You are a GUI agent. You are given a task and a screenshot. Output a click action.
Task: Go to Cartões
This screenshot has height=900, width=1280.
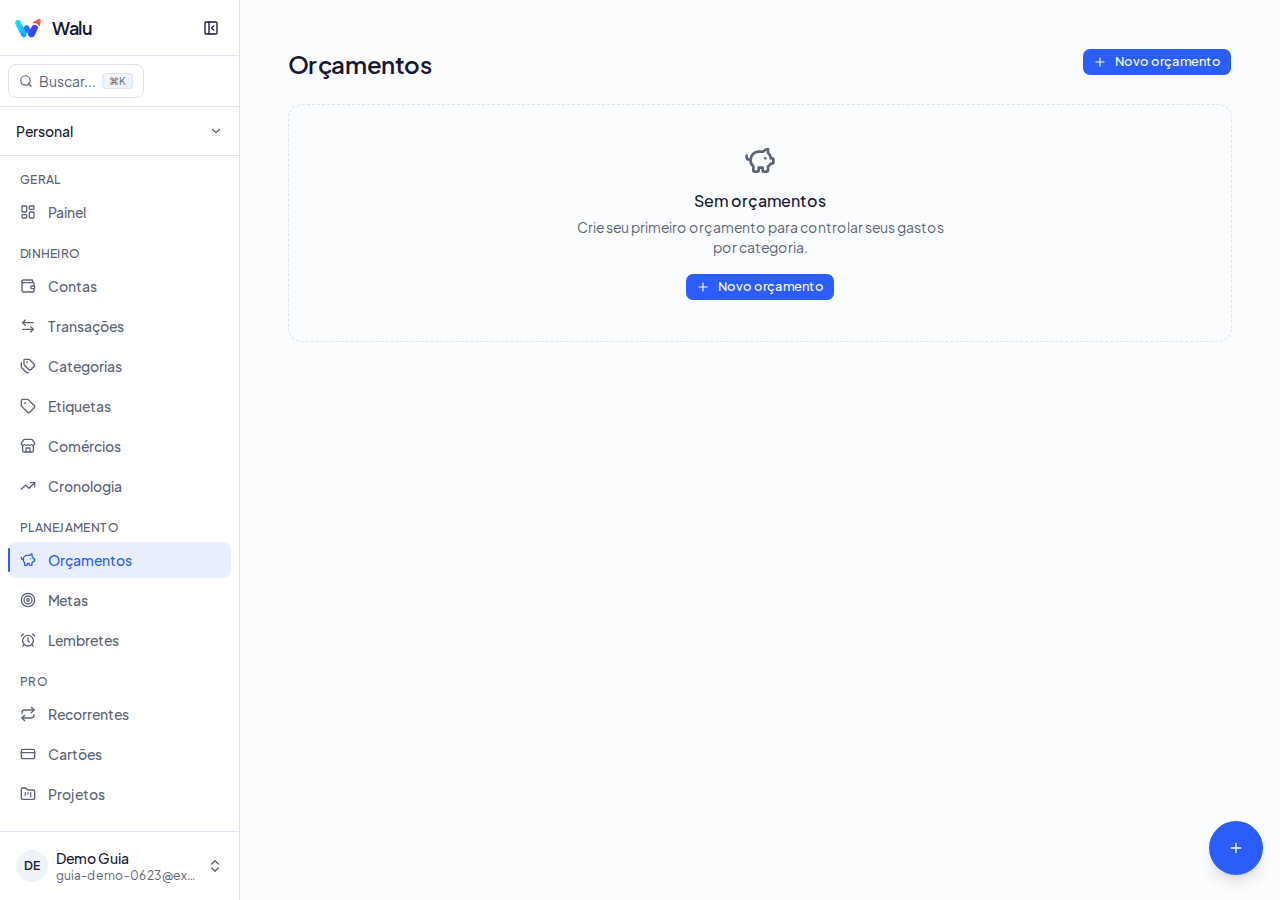point(119,754)
